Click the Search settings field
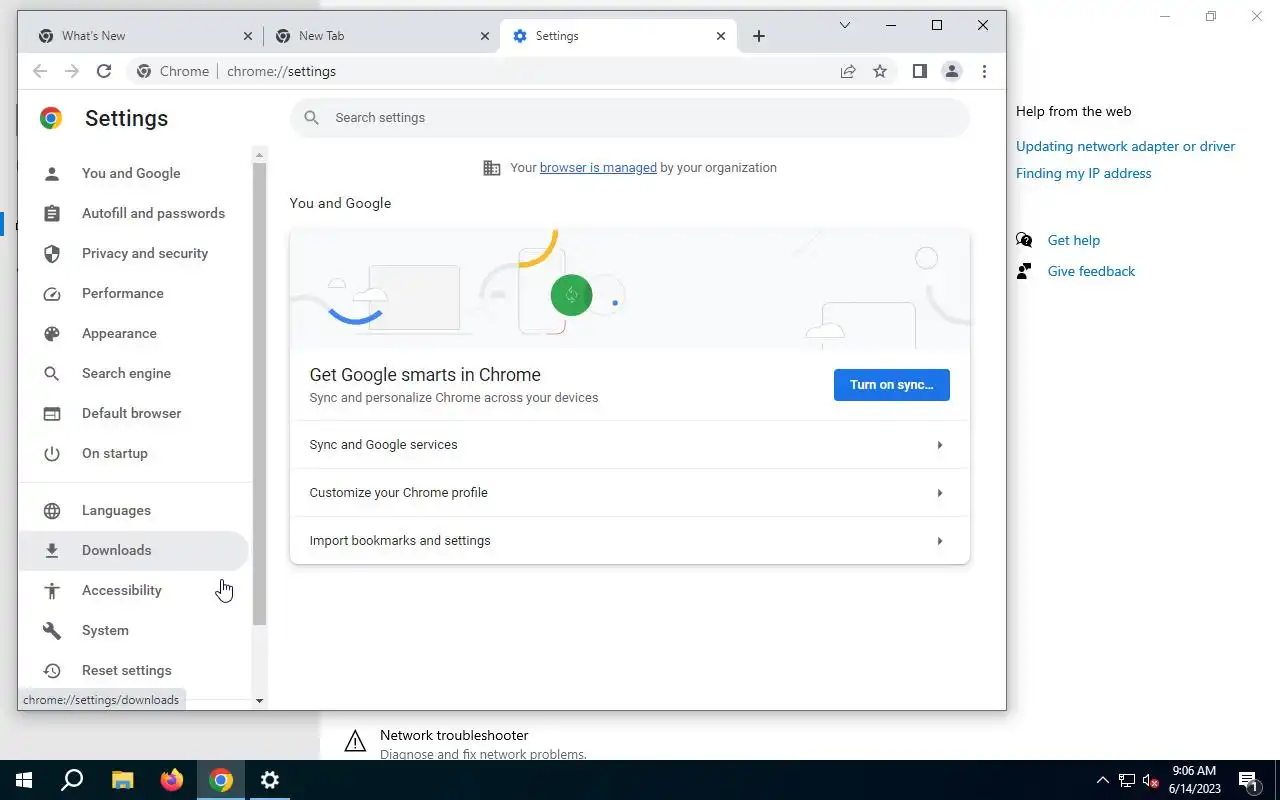The image size is (1280, 800). [630, 118]
